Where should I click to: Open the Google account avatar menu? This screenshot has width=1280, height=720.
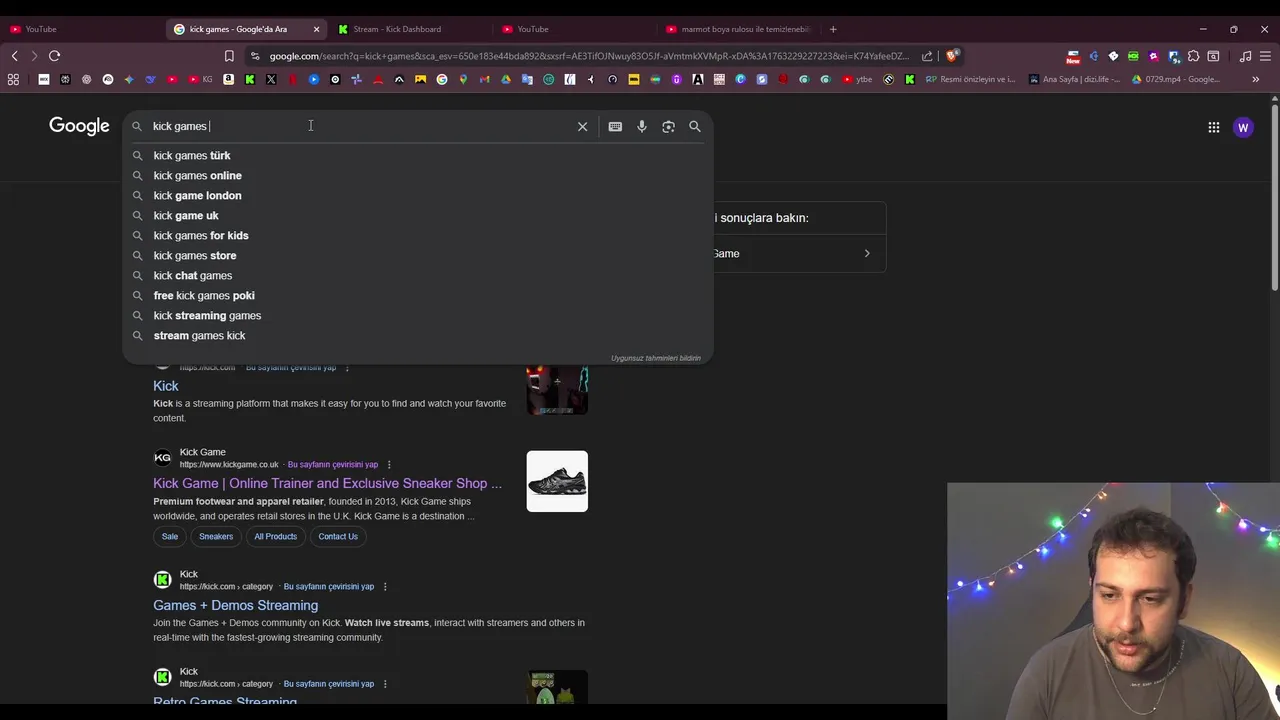[x=1243, y=127]
